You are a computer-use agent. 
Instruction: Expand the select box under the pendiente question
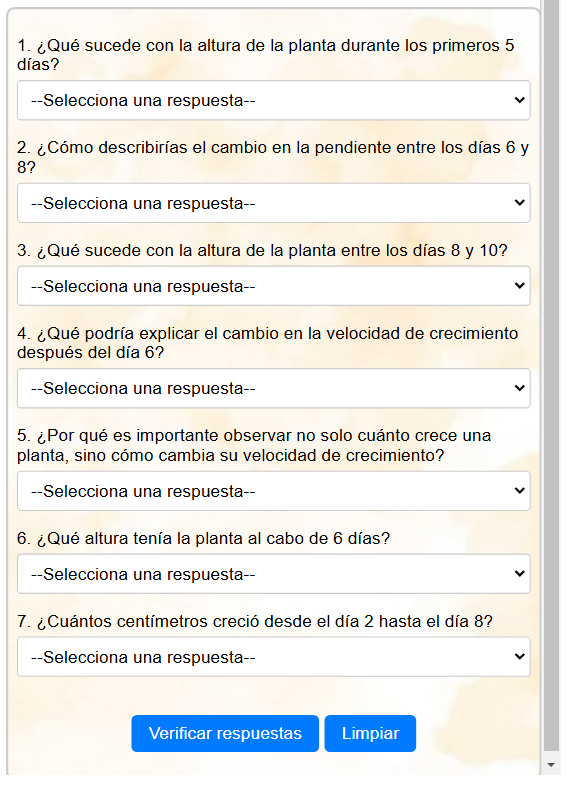(274, 203)
